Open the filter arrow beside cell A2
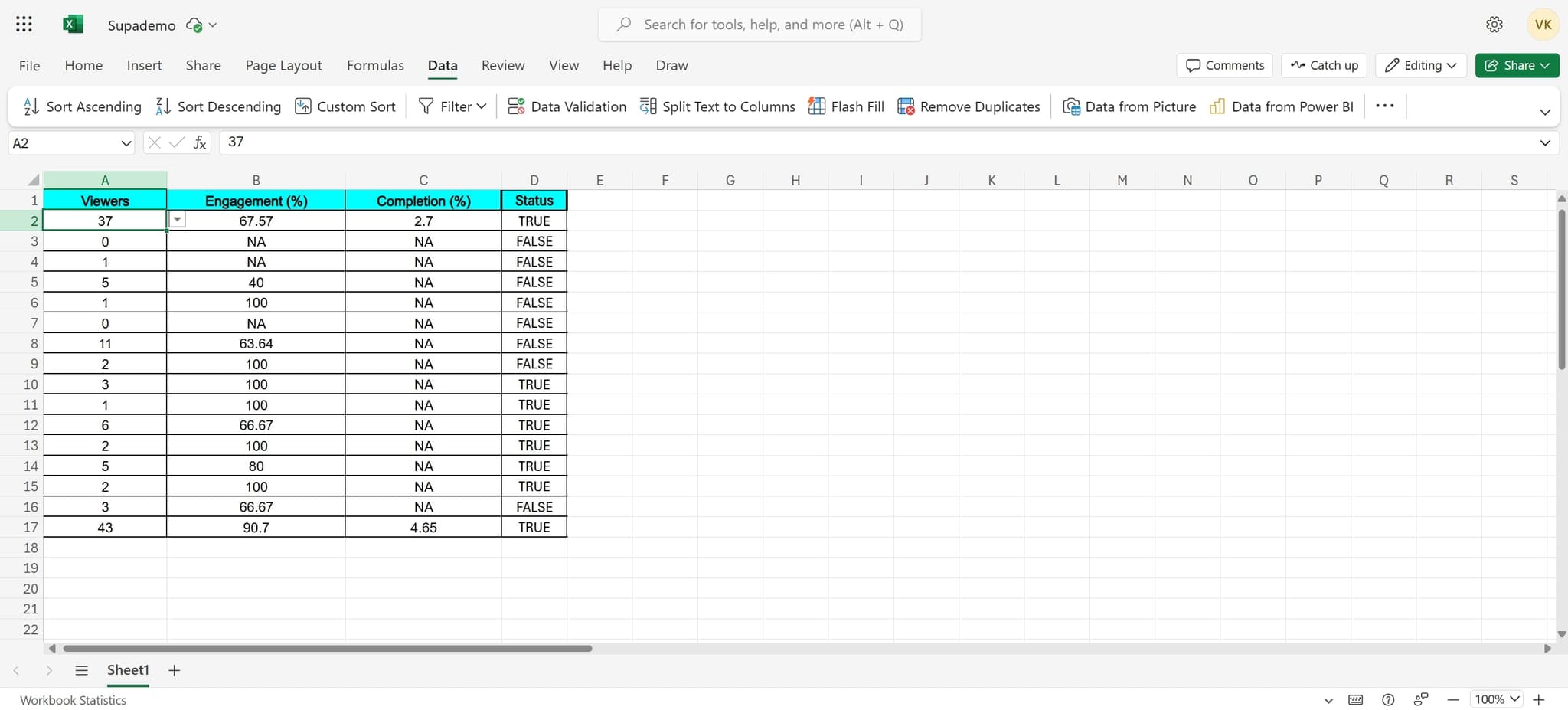 tap(178, 219)
